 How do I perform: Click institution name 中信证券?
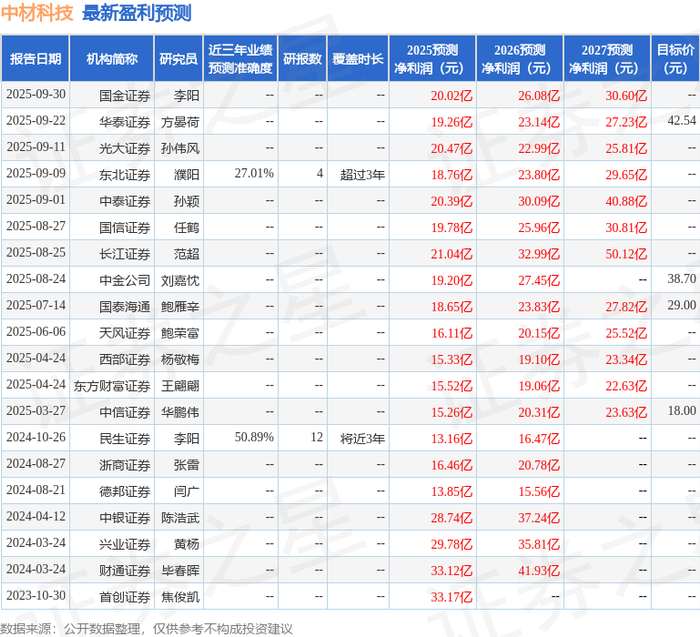point(125,412)
